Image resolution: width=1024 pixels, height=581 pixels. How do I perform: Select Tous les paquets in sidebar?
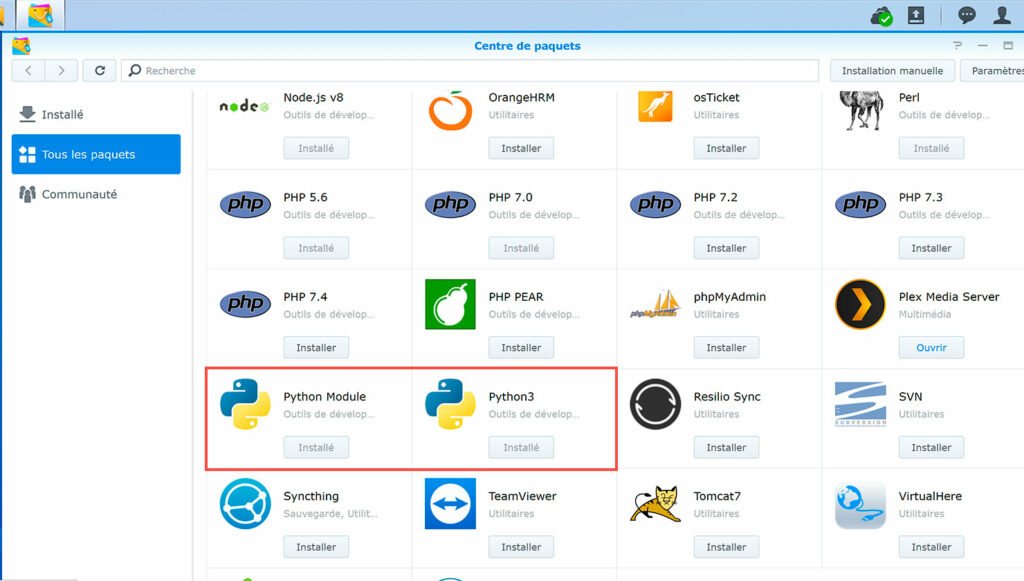[x=96, y=154]
